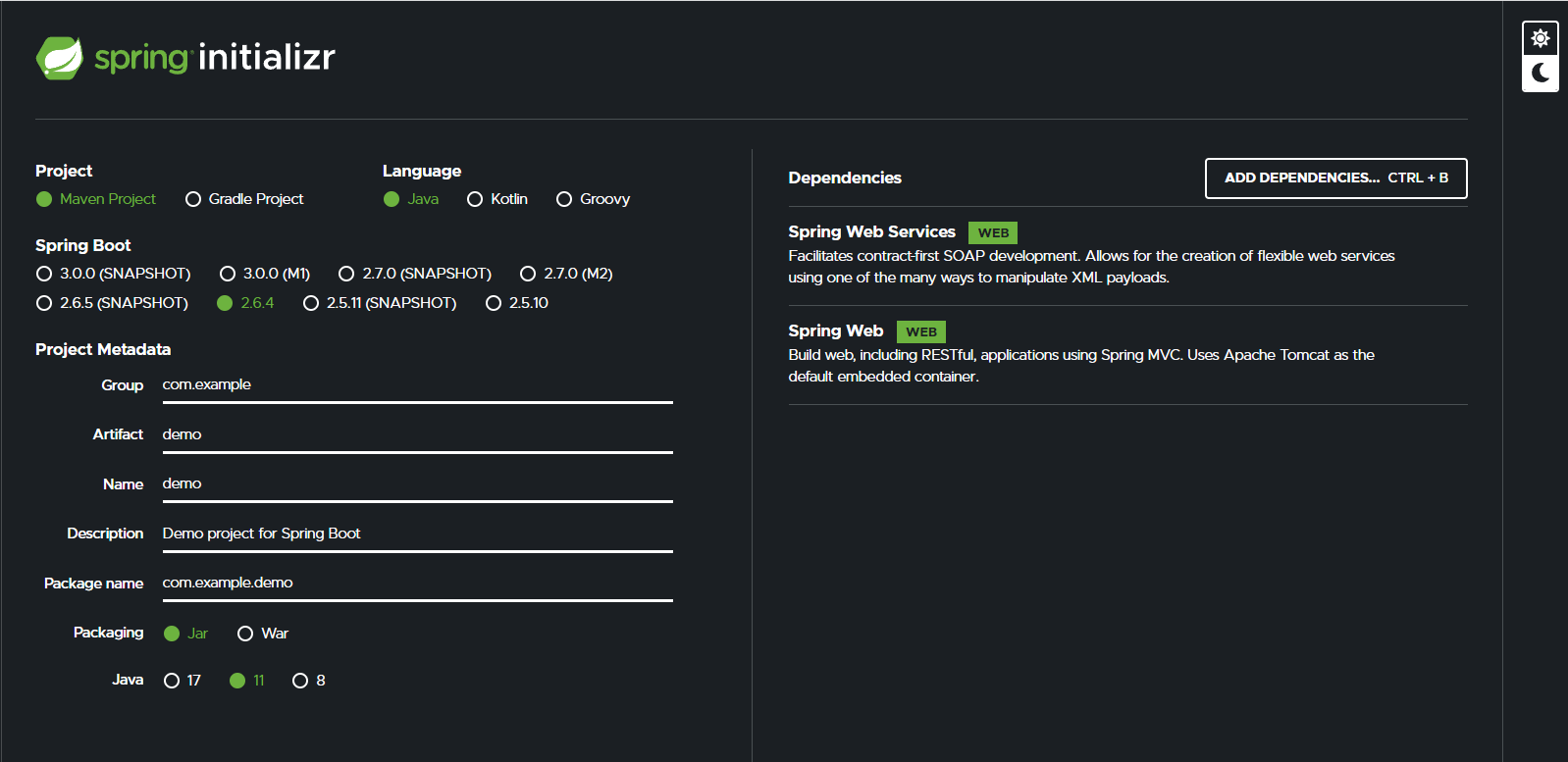Focus the Package name input field
Viewport: 1568px width, 762px height.
[418, 584]
